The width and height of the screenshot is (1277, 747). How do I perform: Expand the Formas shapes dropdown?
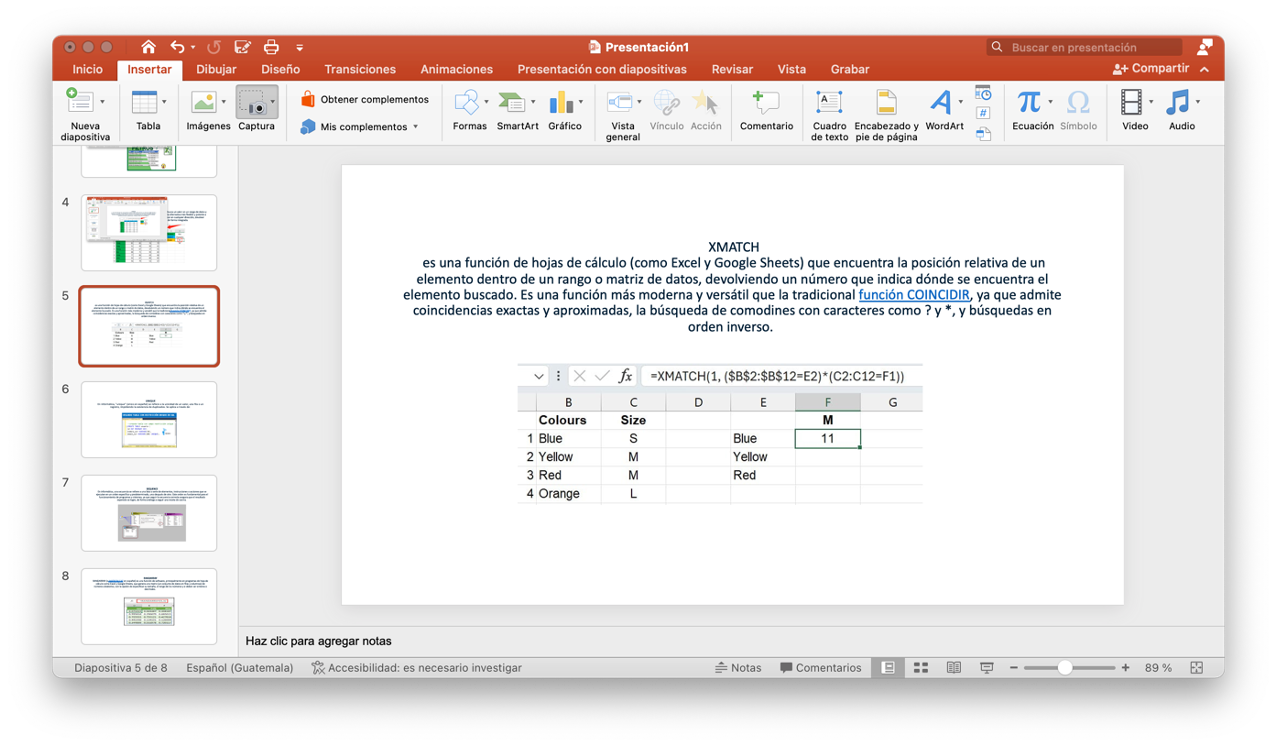click(x=487, y=102)
